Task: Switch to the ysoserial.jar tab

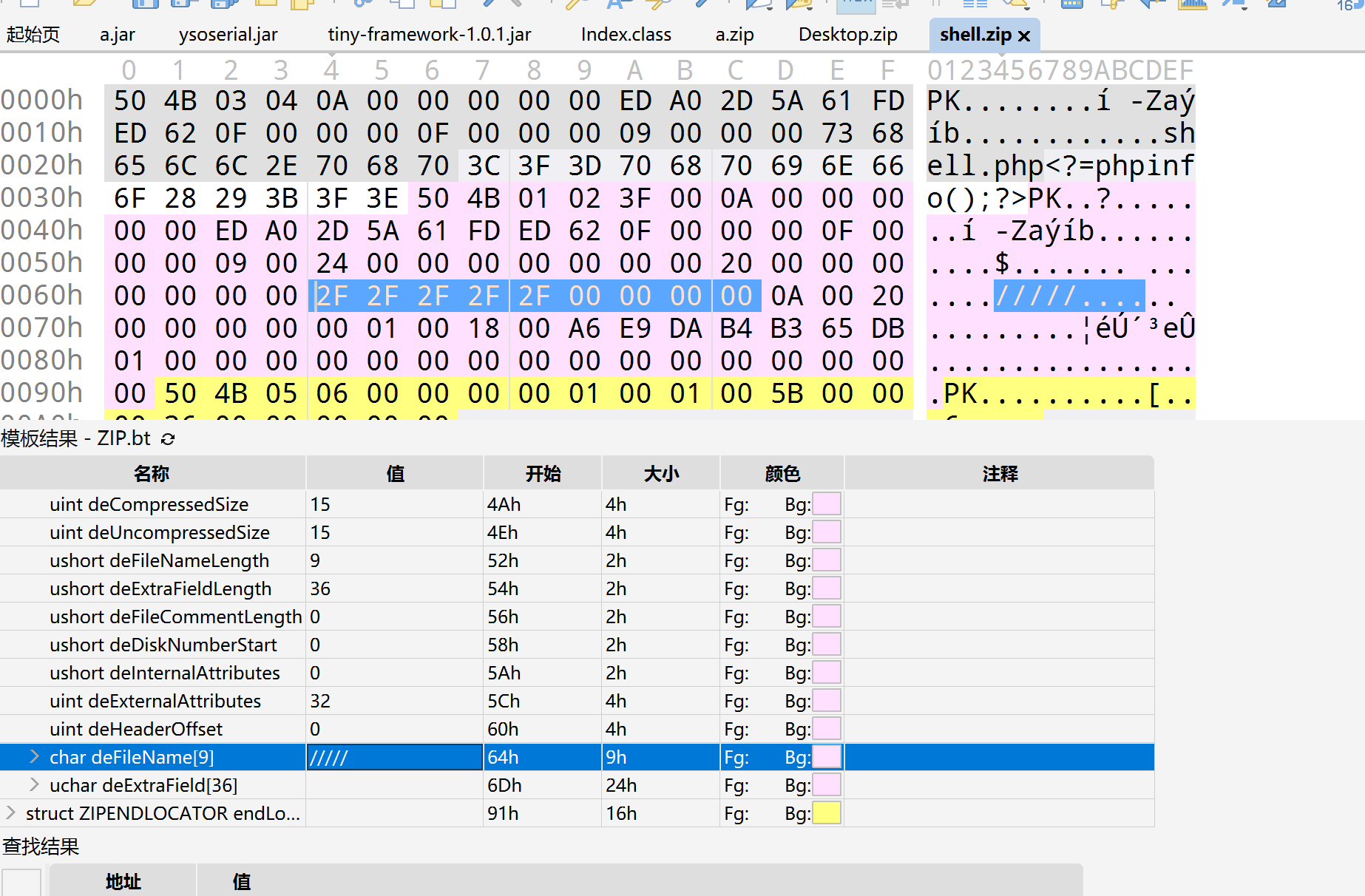Action: (x=228, y=35)
